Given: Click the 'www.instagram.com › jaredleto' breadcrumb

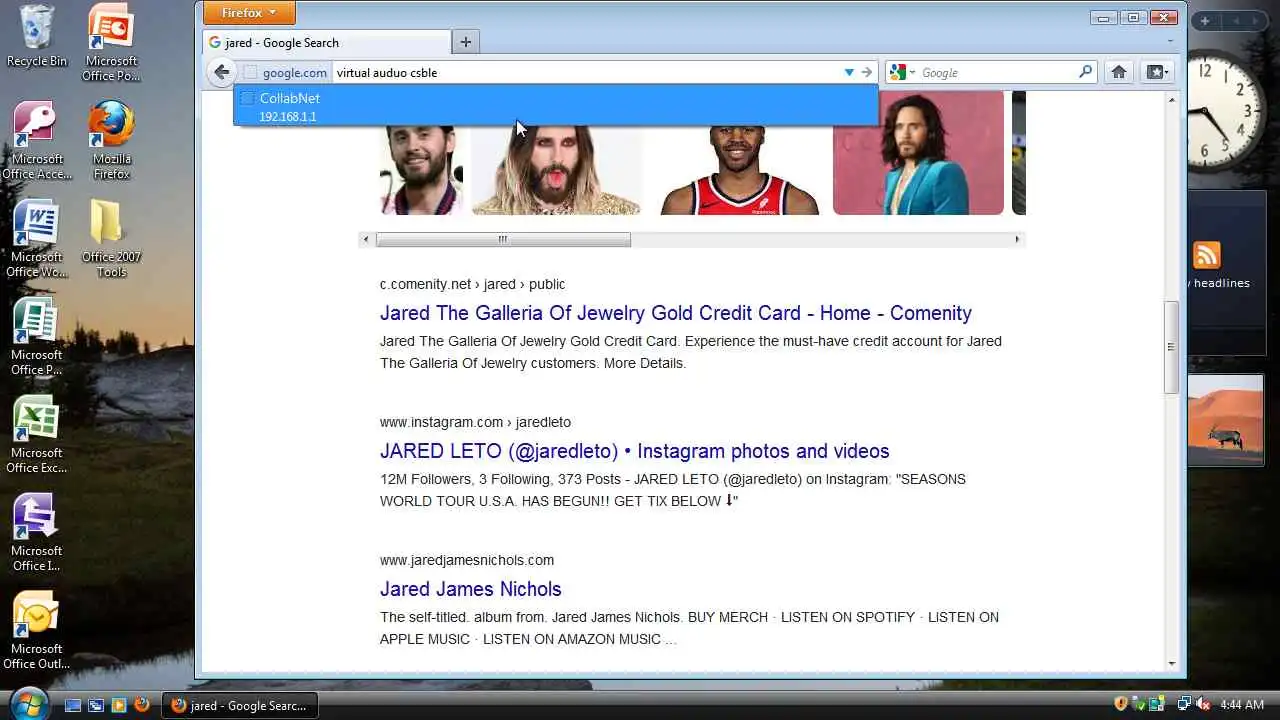Looking at the screenshot, I should (x=475, y=422).
